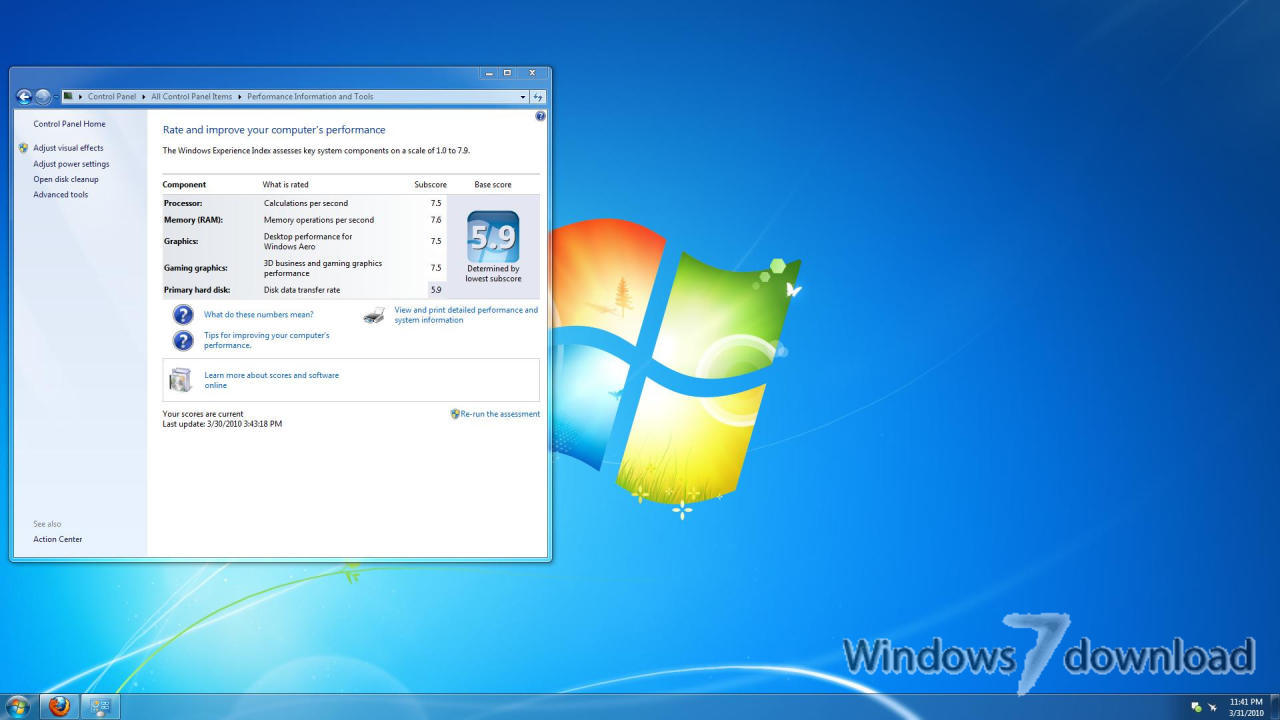Image resolution: width=1280 pixels, height=720 pixels.
Task: Click the address bar refresh button
Action: [538, 97]
